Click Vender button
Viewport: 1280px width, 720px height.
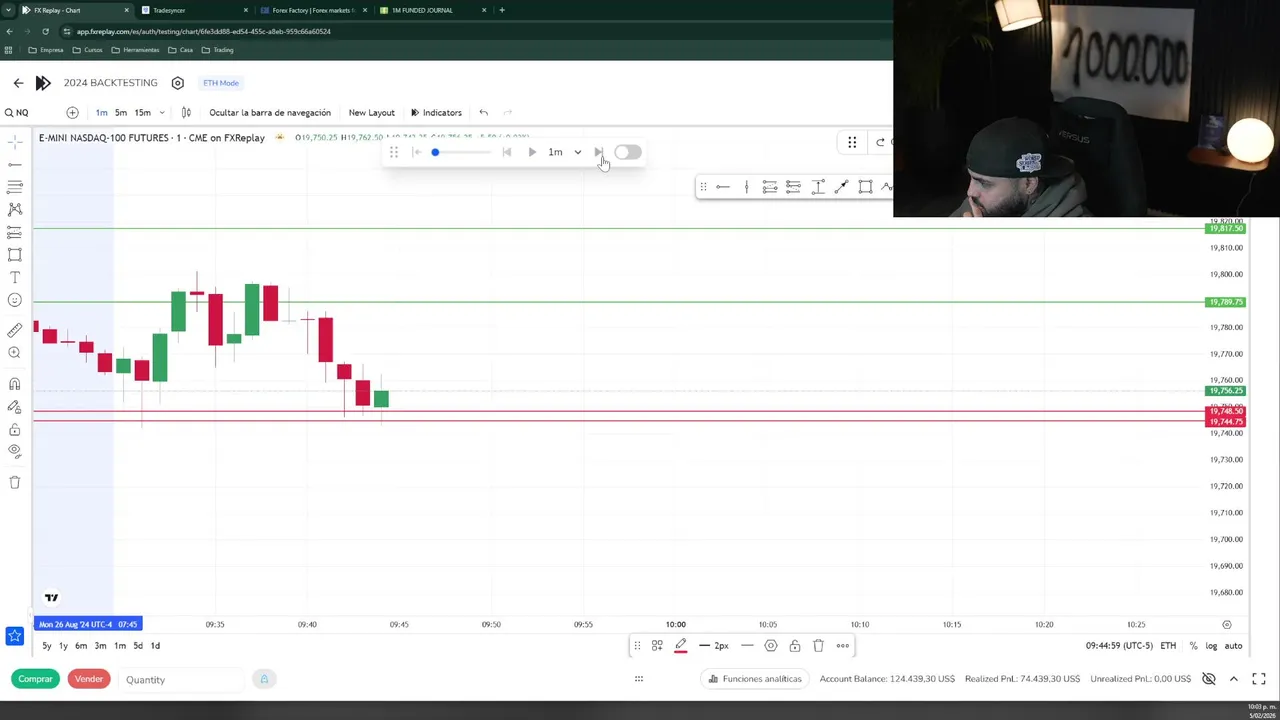point(88,679)
